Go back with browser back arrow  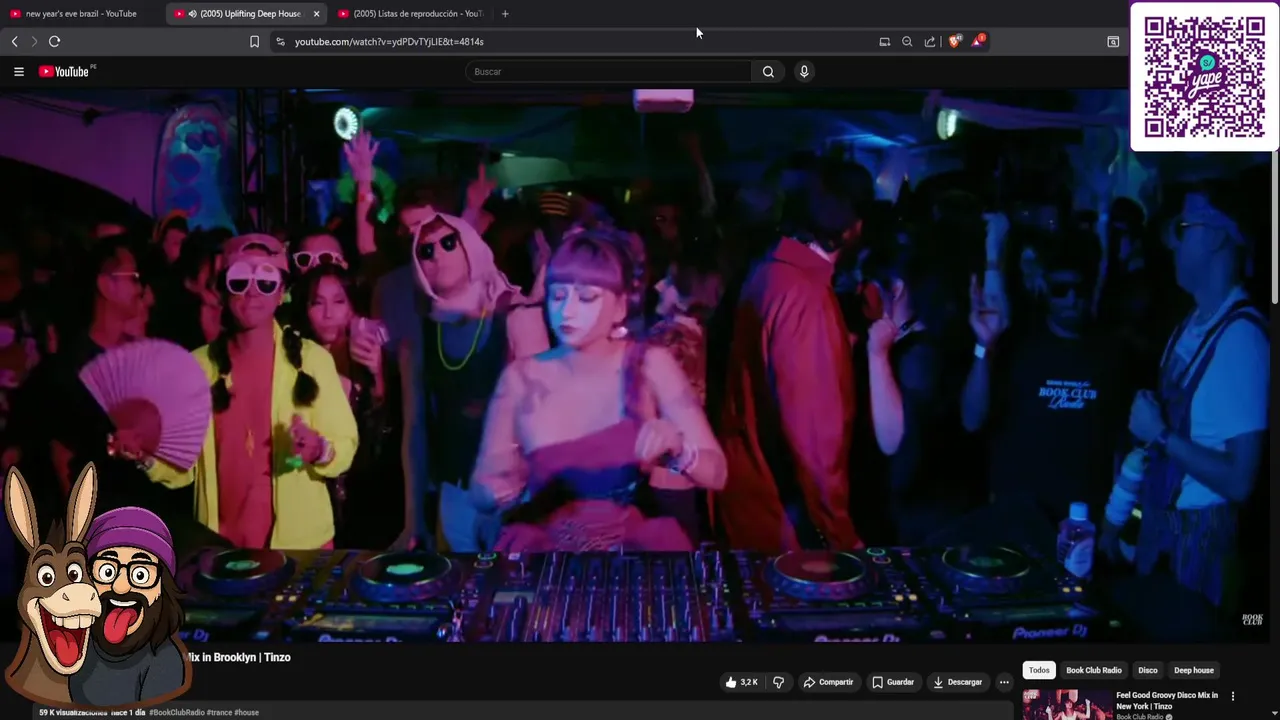14,41
